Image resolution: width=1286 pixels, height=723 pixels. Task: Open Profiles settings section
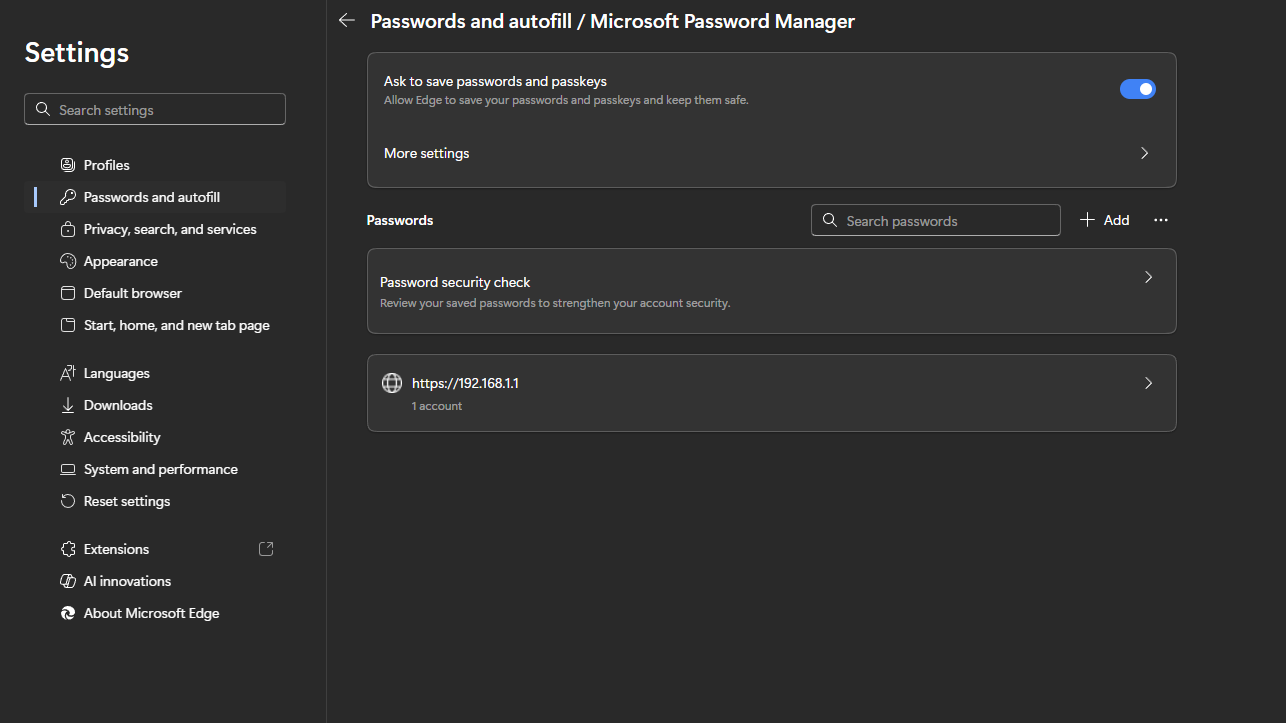(x=155, y=165)
